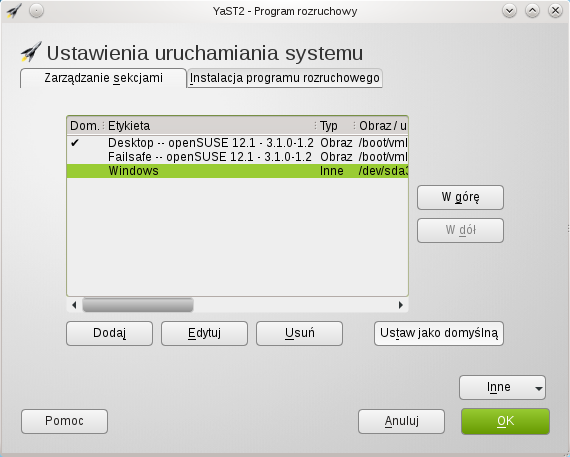Sort by Etykieta column header

click(x=211, y=126)
